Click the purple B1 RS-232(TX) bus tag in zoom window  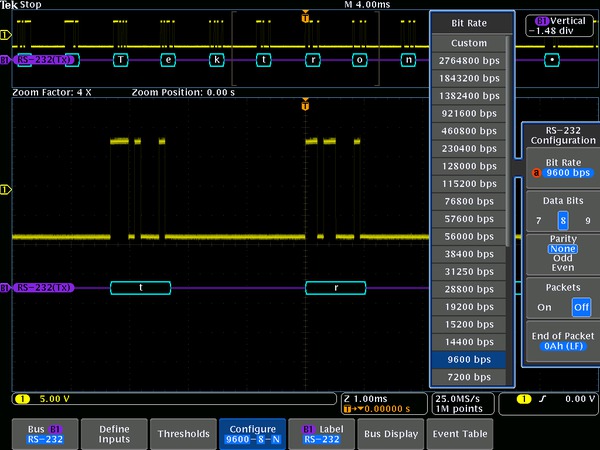42,288
